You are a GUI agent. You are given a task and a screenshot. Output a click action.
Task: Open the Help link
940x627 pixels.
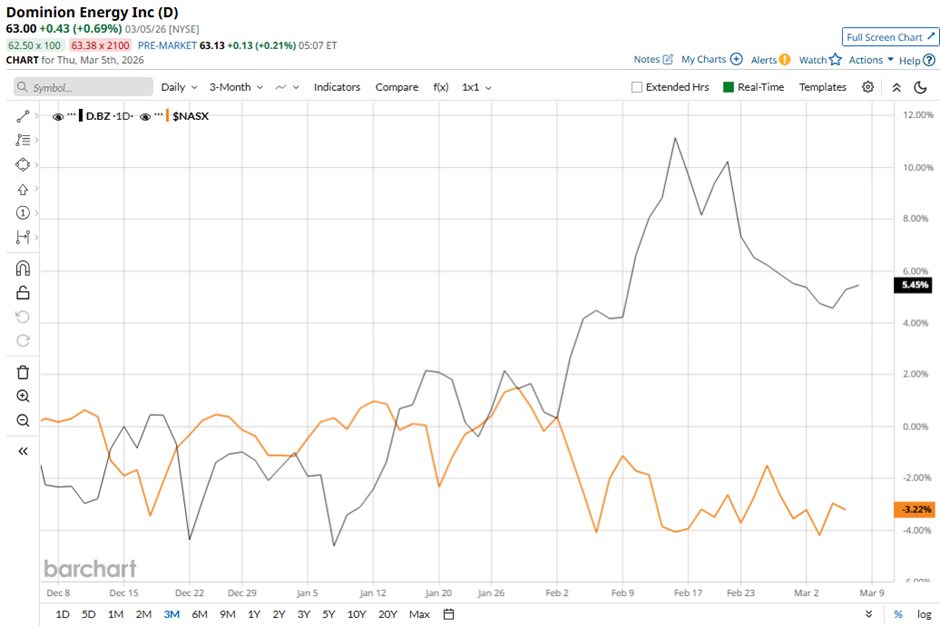[x=917, y=60]
